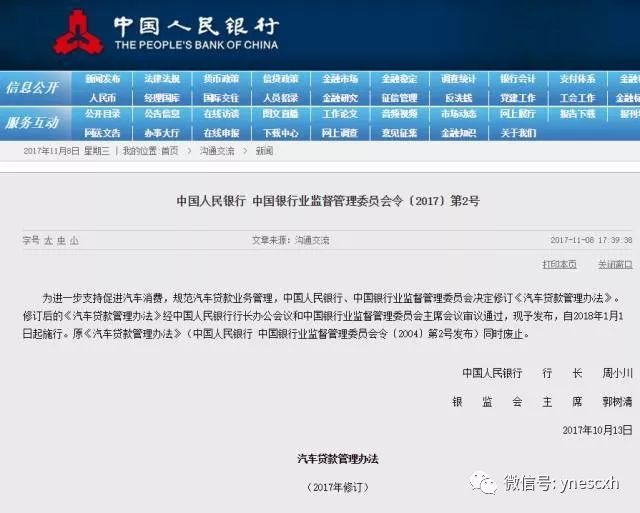
Task: Open 公开目录 under 服务互动
Action: click(103, 114)
